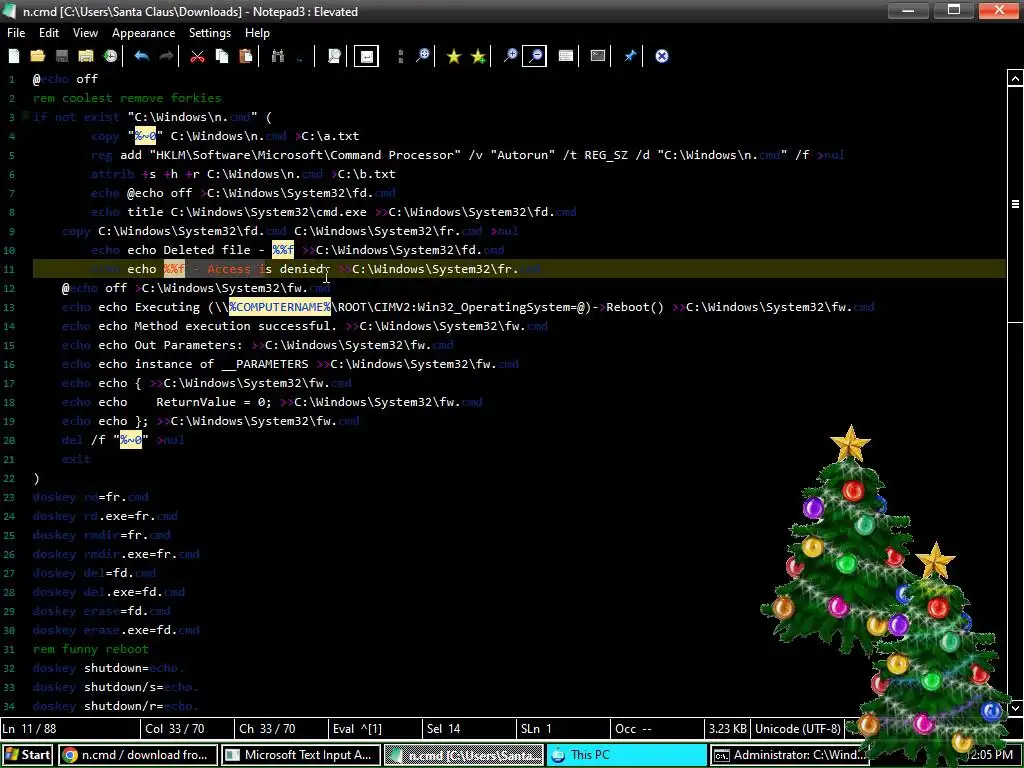
Task: Click the Redo gray arrow icon
Action: click(167, 56)
